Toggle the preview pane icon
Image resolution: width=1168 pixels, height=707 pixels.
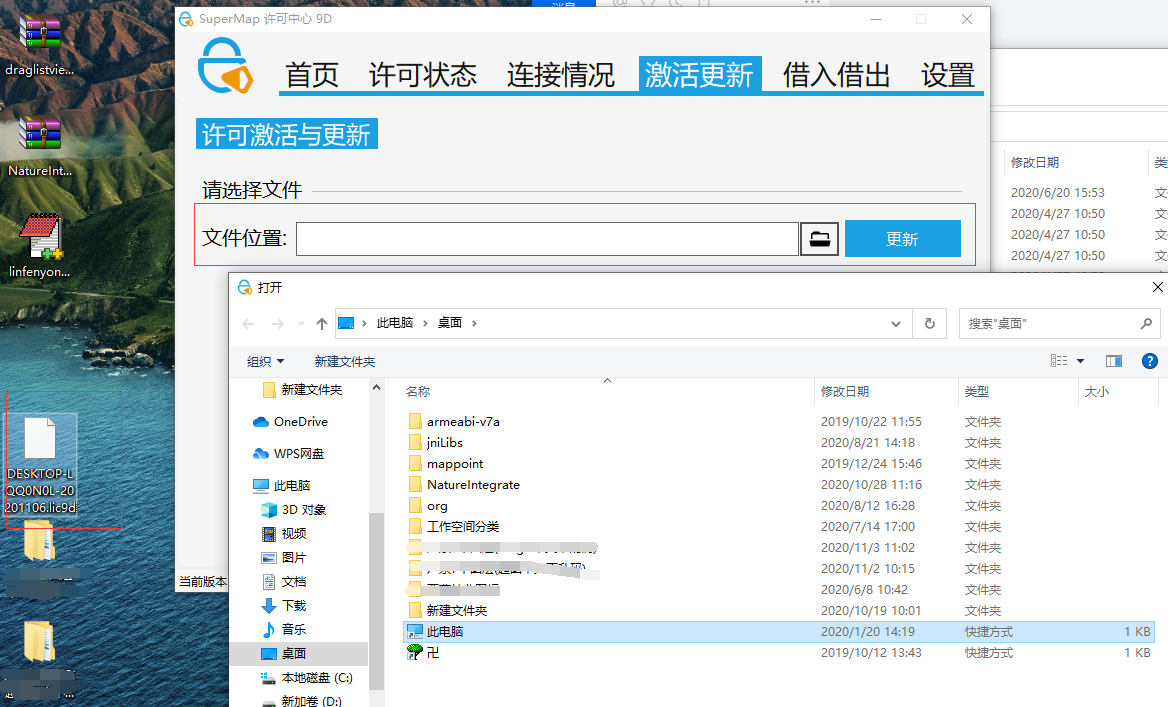(x=1114, y=361)
